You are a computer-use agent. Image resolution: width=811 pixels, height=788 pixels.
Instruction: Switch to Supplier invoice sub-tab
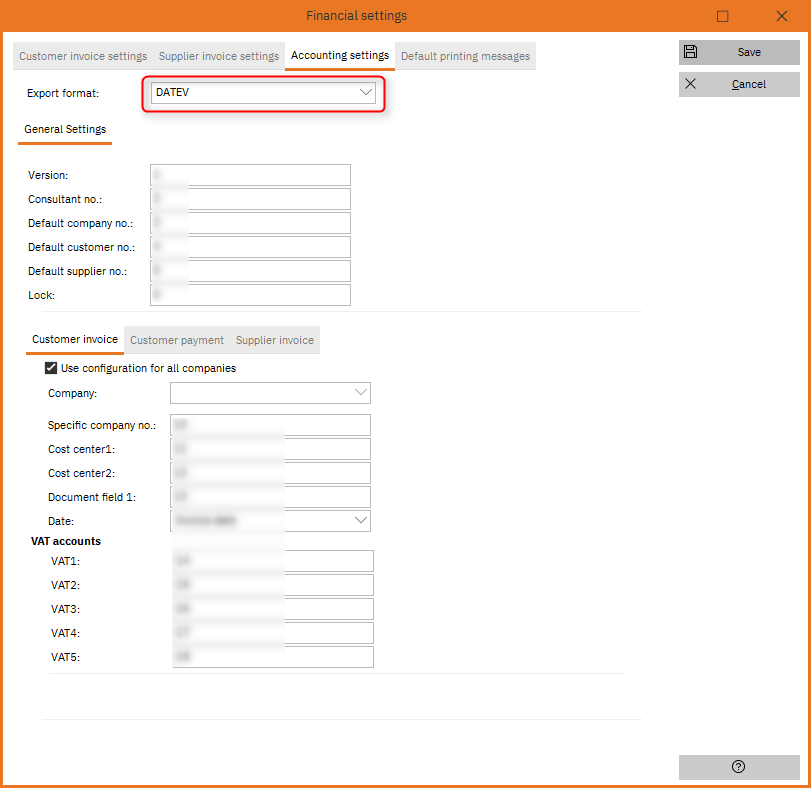pyautogui.click(x=275, y=340)
